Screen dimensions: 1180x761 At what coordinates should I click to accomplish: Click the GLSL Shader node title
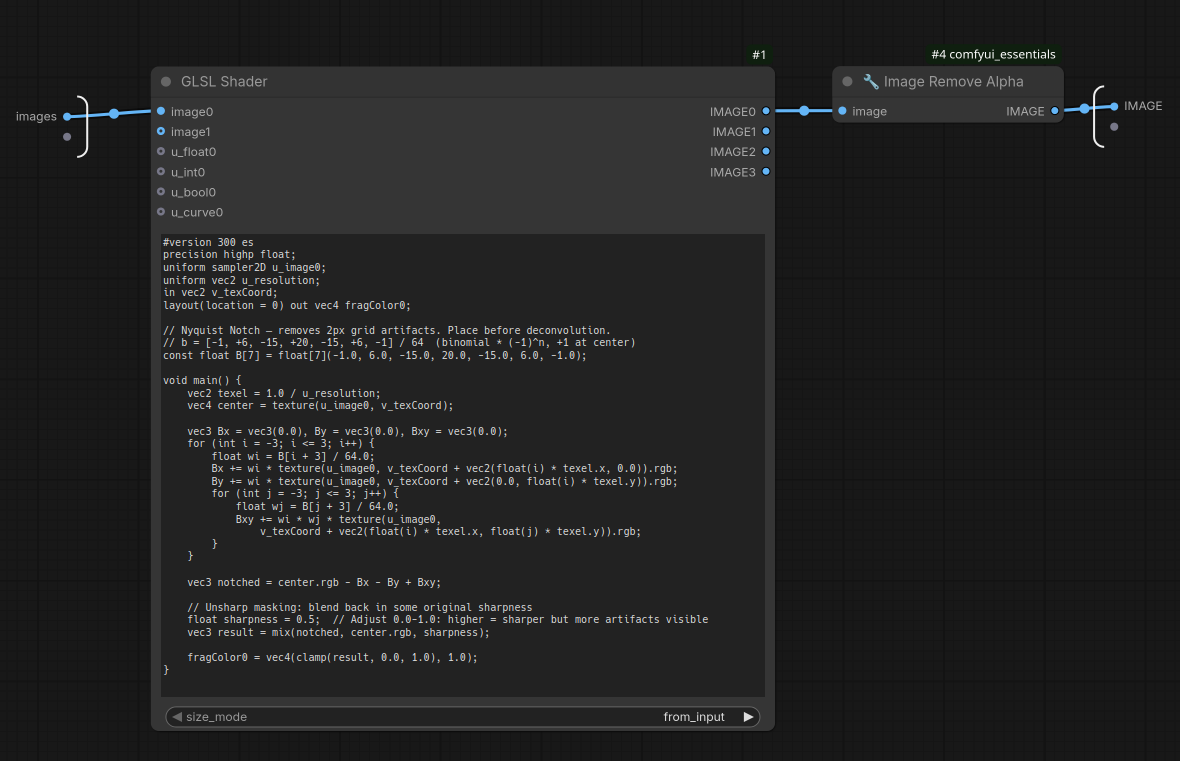click(224, 81)
